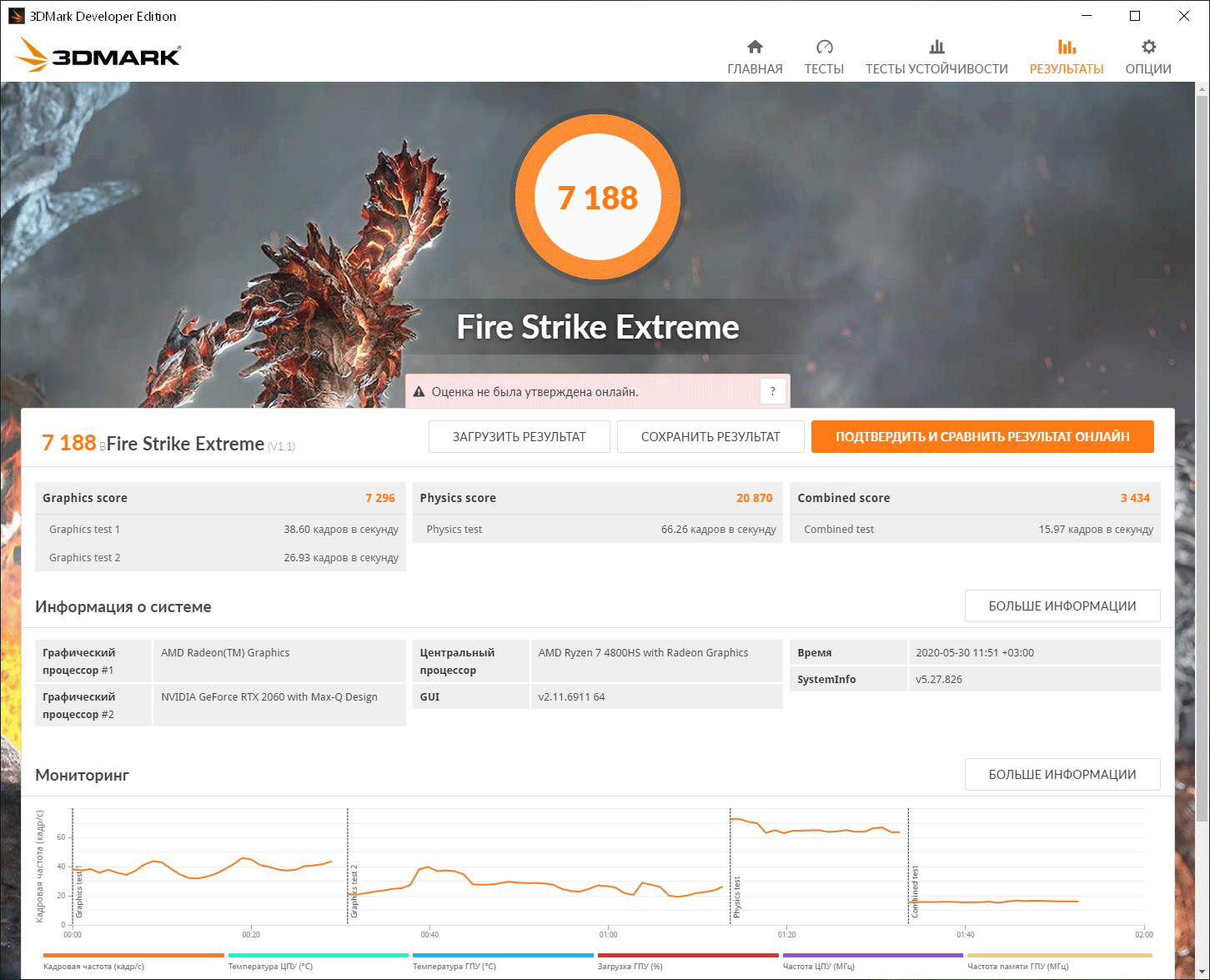Select the Graphics score value 7 296
1210x980 pixels.
point(380,498)
